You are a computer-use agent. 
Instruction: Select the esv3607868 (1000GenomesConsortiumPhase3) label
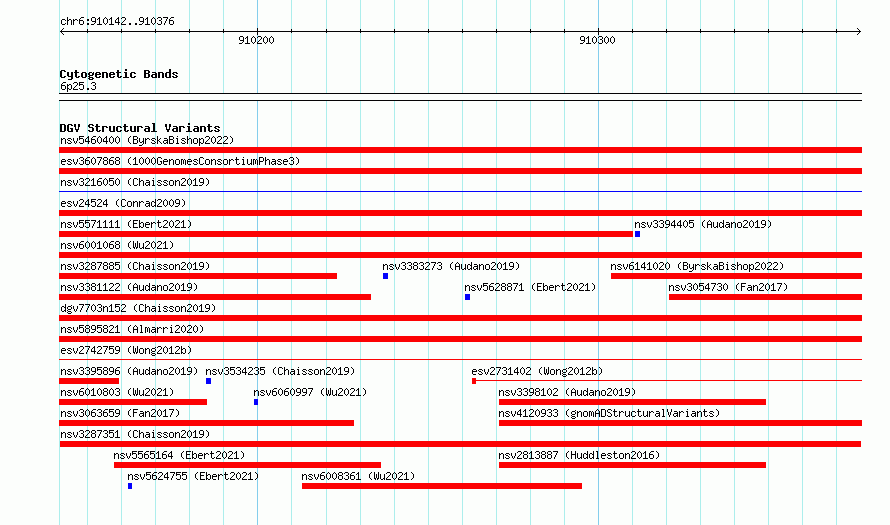click(180, 161)
